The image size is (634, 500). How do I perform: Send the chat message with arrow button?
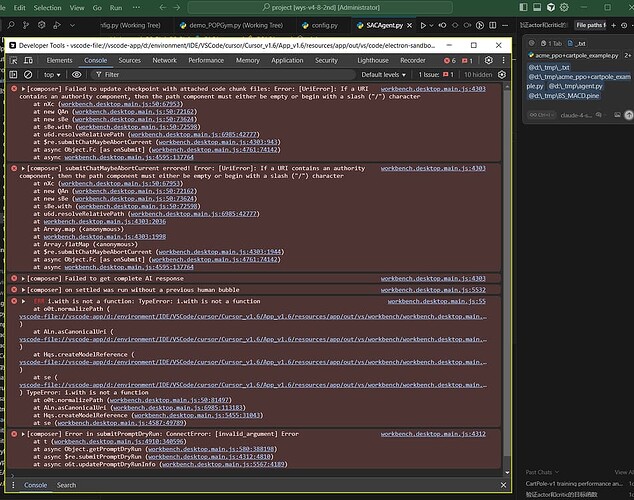629,115
